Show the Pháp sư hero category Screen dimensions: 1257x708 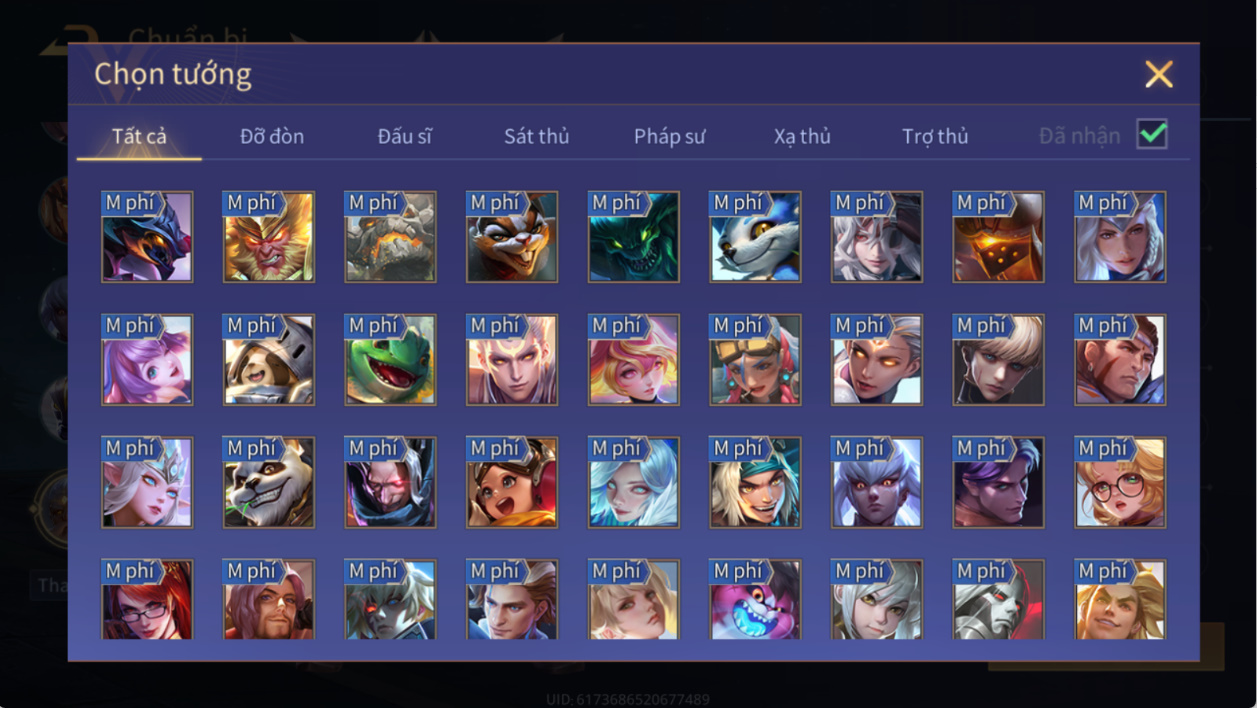[x=669, y=136]
